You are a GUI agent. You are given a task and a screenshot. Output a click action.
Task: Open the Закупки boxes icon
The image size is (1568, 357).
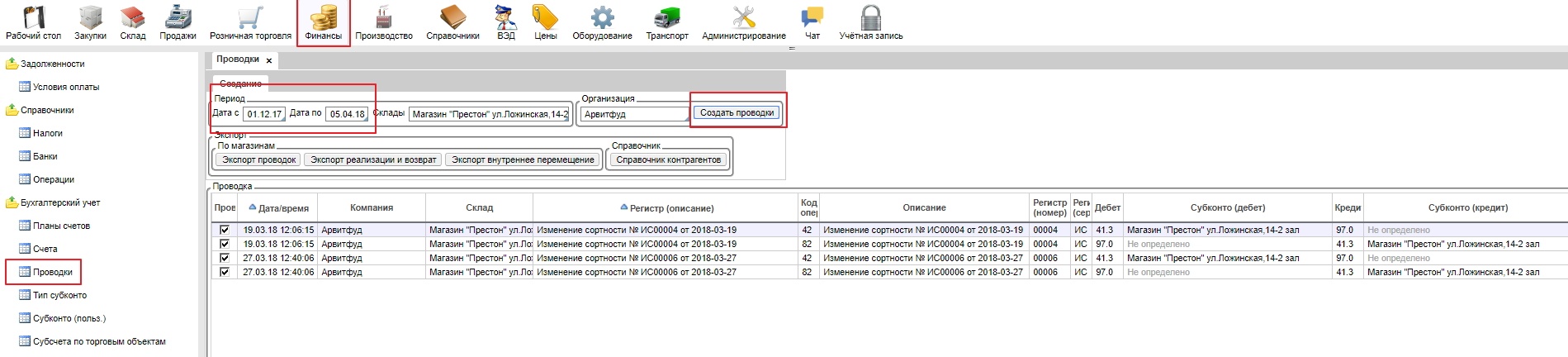click(x=90, y=22)
